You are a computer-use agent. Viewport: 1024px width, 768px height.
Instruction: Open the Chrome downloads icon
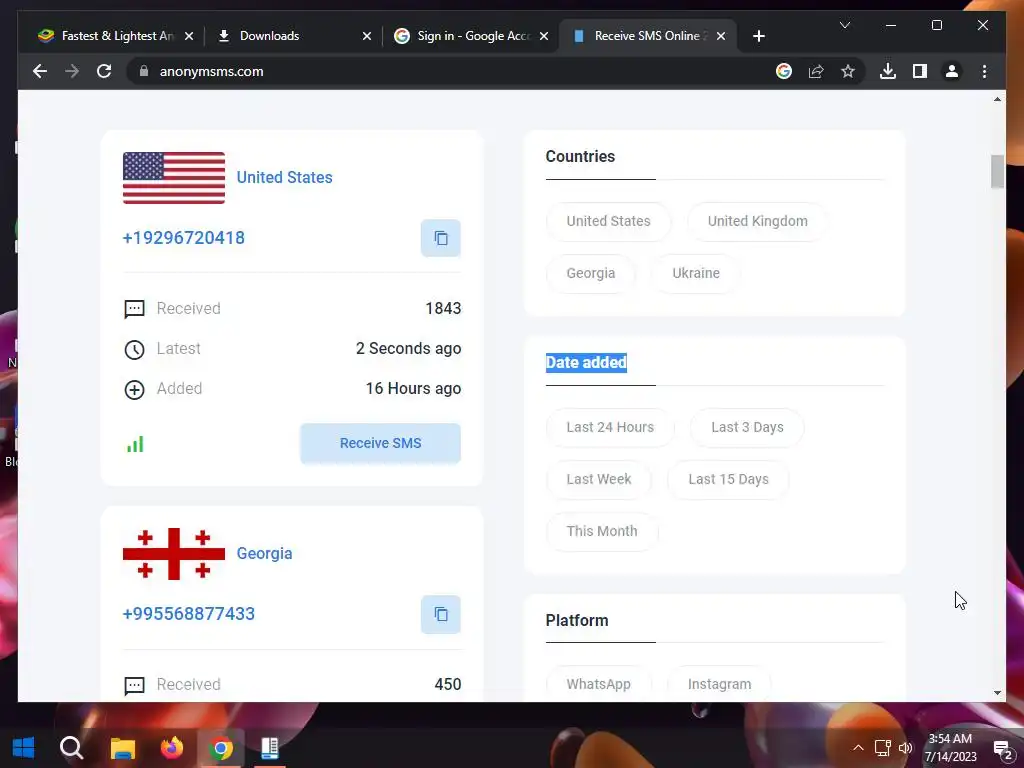pos(888,71)
